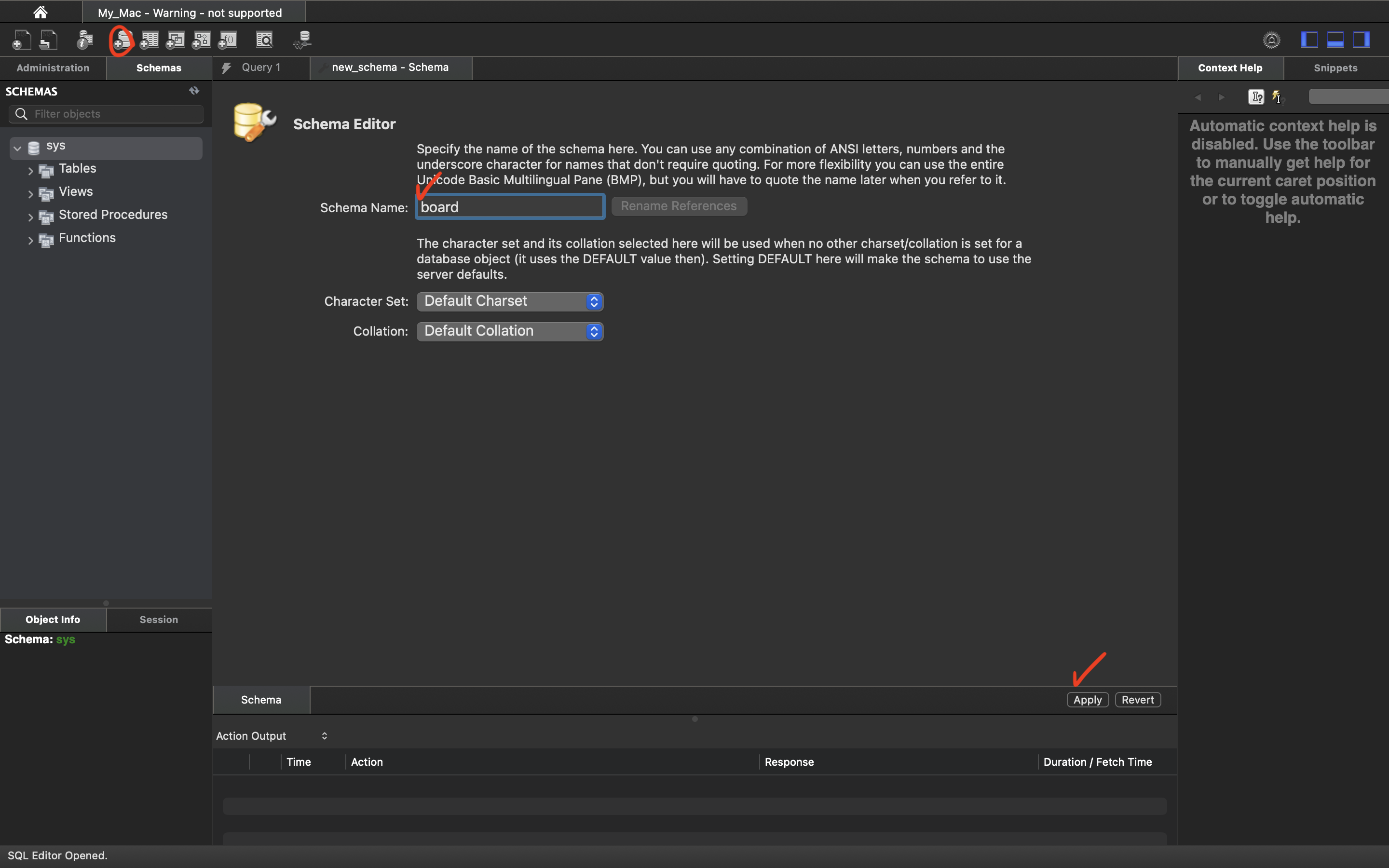
Task: Toggle the right sidebar panel visibility
Action: point(1362,40)
